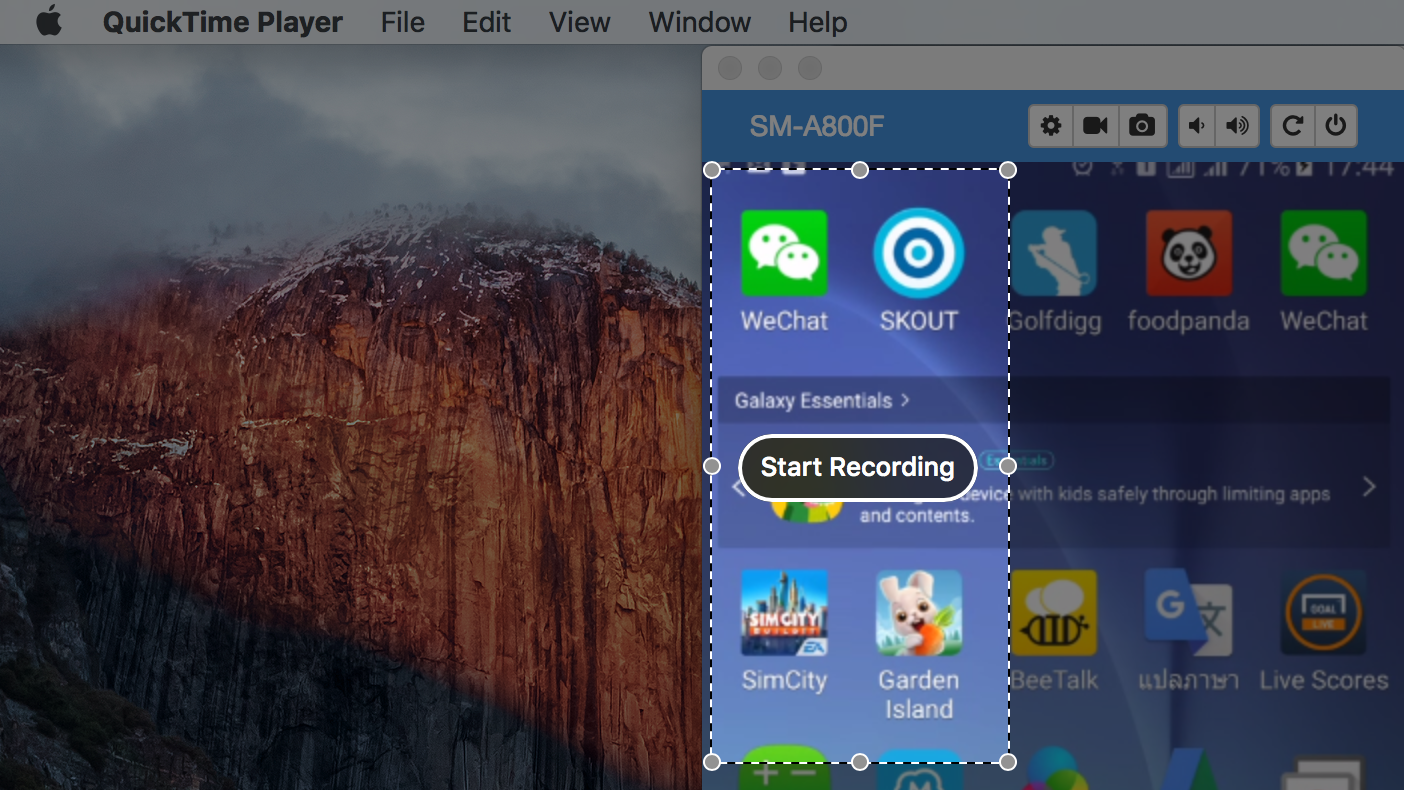The width and height of the screenshot is (1404, 790).
Task: Open the Edit menu
Action: [x=487, y=22]
